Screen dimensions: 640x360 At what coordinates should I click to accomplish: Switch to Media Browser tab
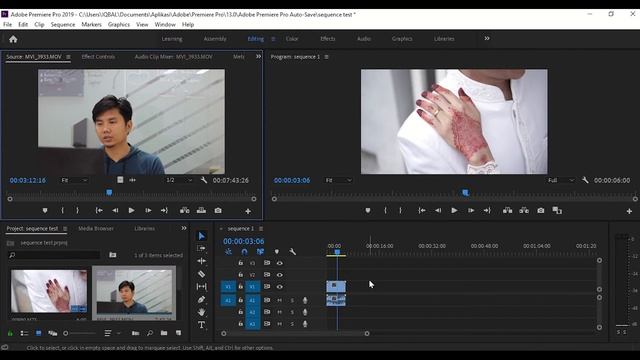pyautogui.click(x=96, y=229)
